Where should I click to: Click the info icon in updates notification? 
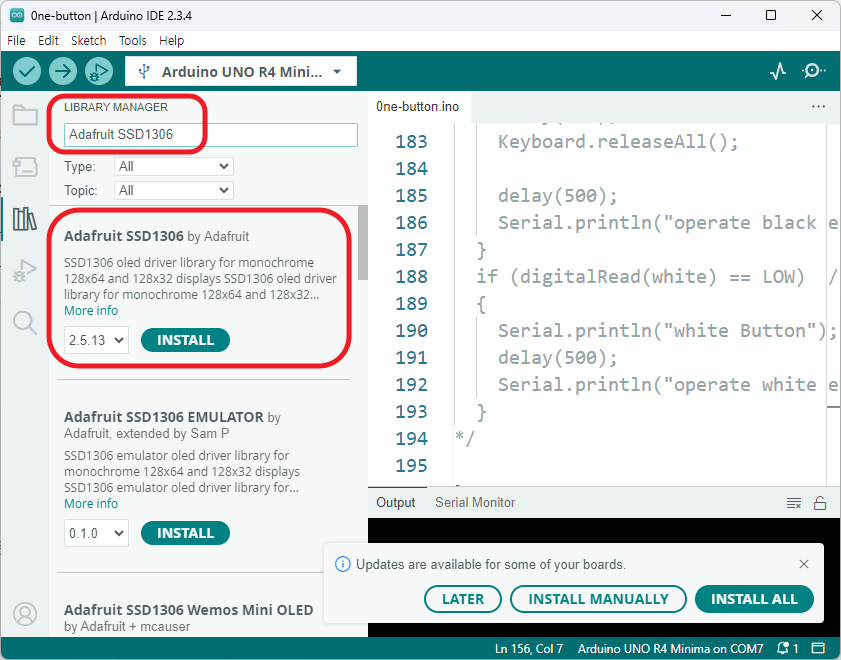coord(343,564)
